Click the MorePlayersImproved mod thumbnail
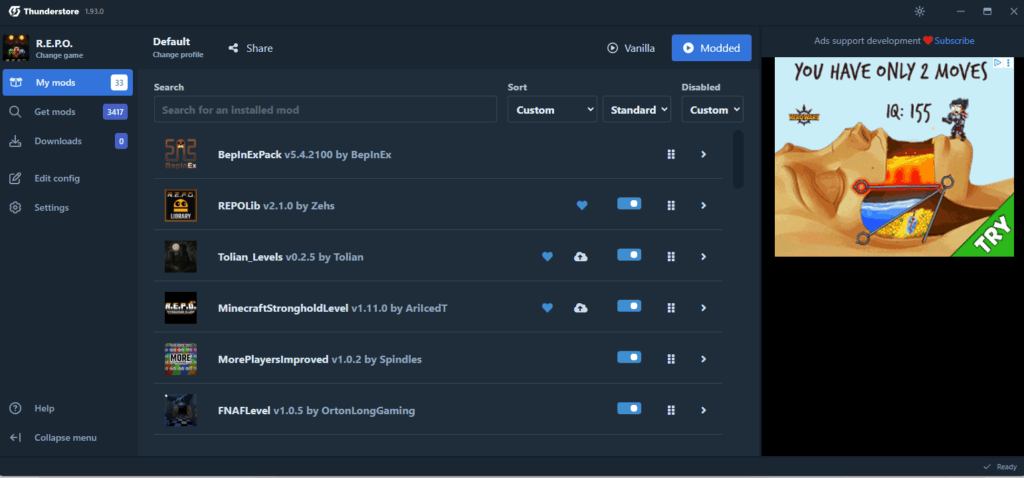1024x478 pixels. click(181, 359)
